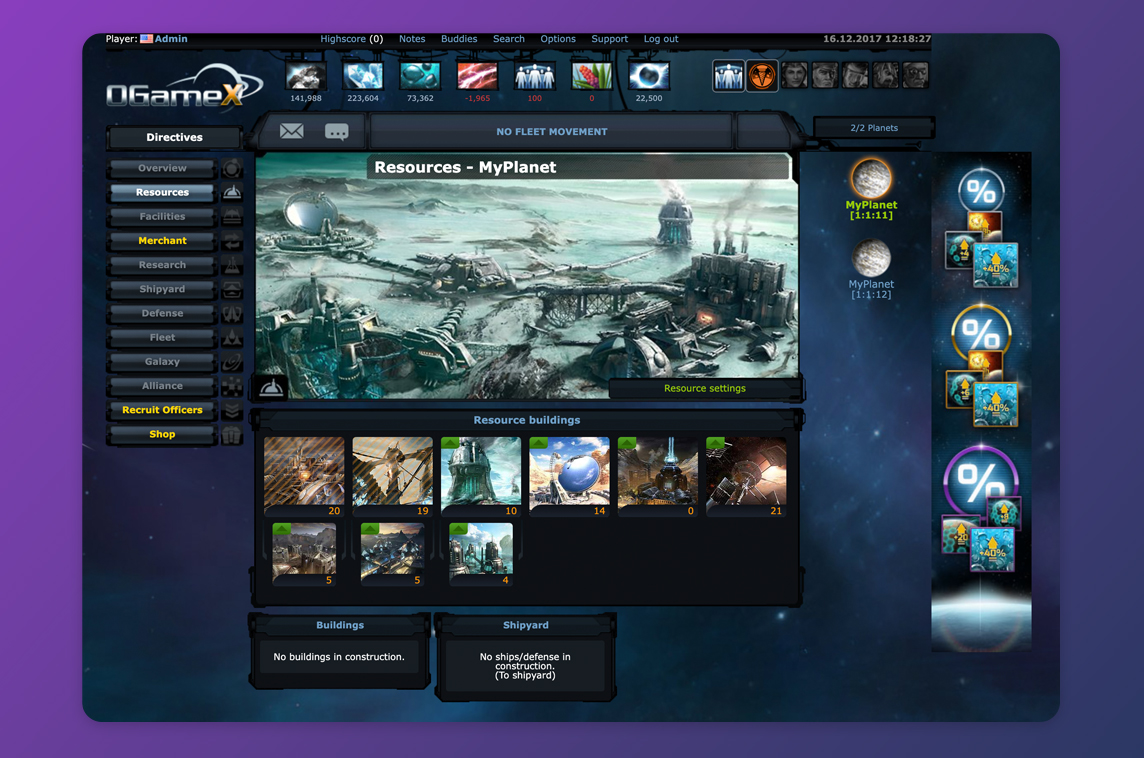
Task: Click "(To shipyard)" in Shipyard box
Action: click(525, 676)
